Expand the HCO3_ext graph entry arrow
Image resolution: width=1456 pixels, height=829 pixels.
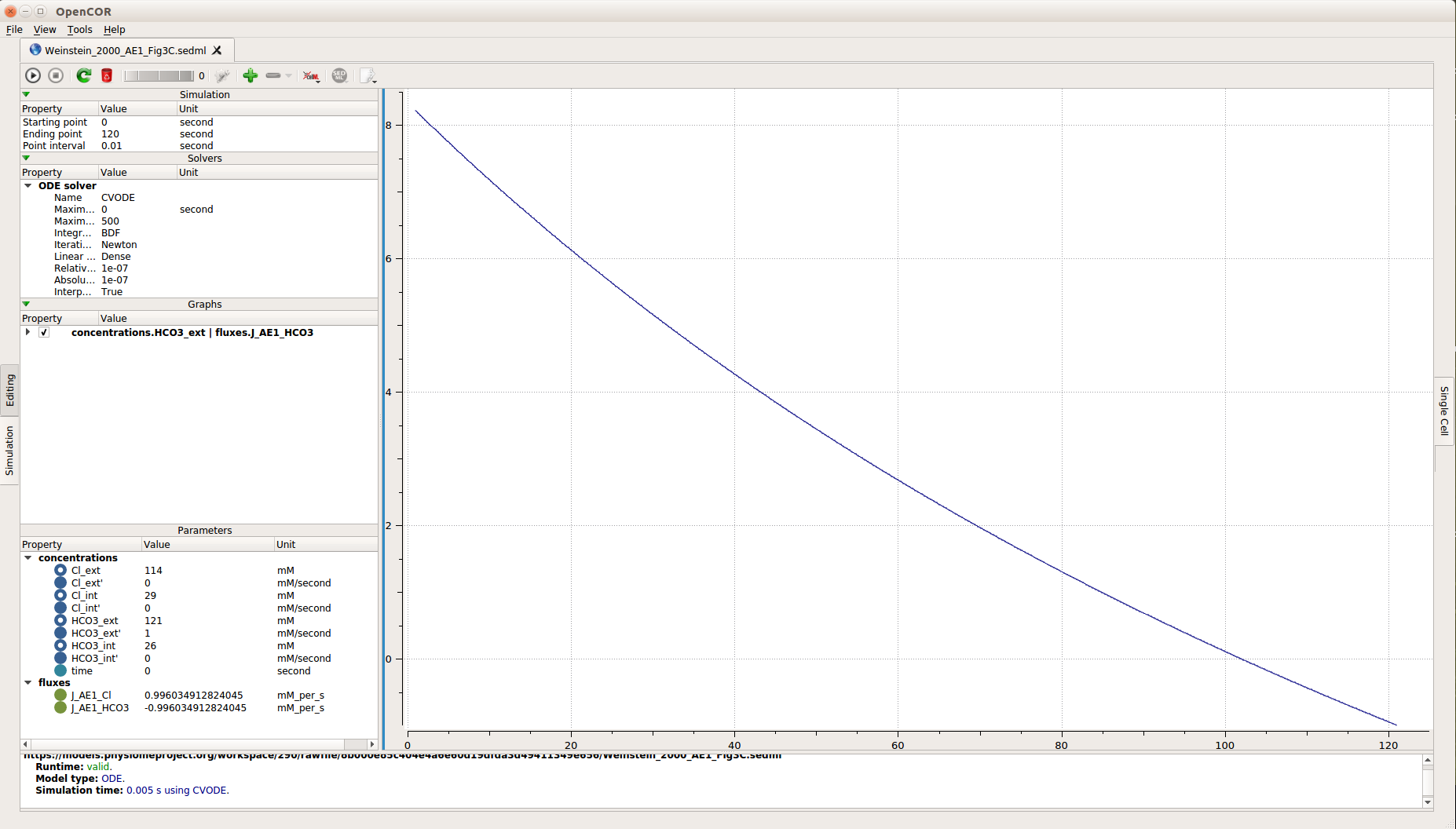pos(28,333)
